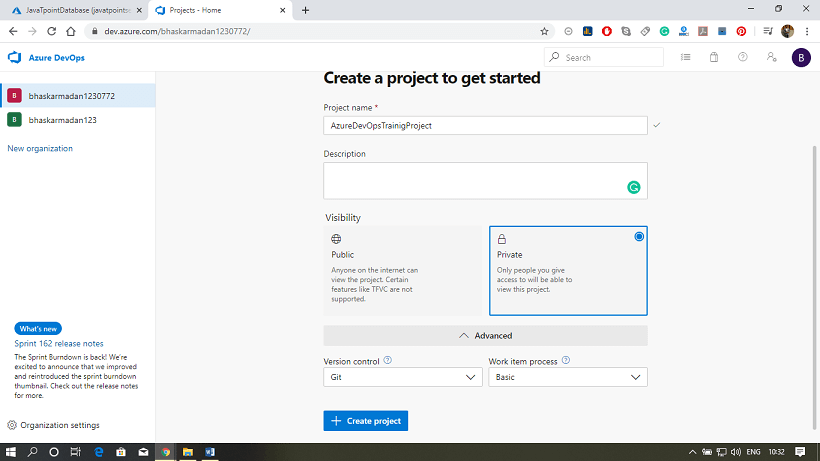The width and height of the screenshot is (820, 461).
Task: Click the Pinterest extension icon
Action: pos(741,31)
